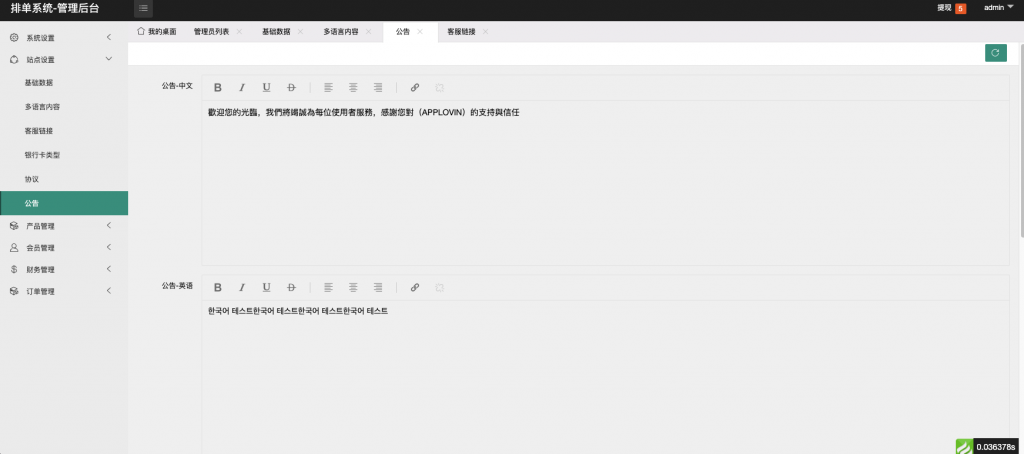Viewport: 1024px width, 454px height.
Task: Switch to the 客服链接 tab
Action: pos(461,31)
